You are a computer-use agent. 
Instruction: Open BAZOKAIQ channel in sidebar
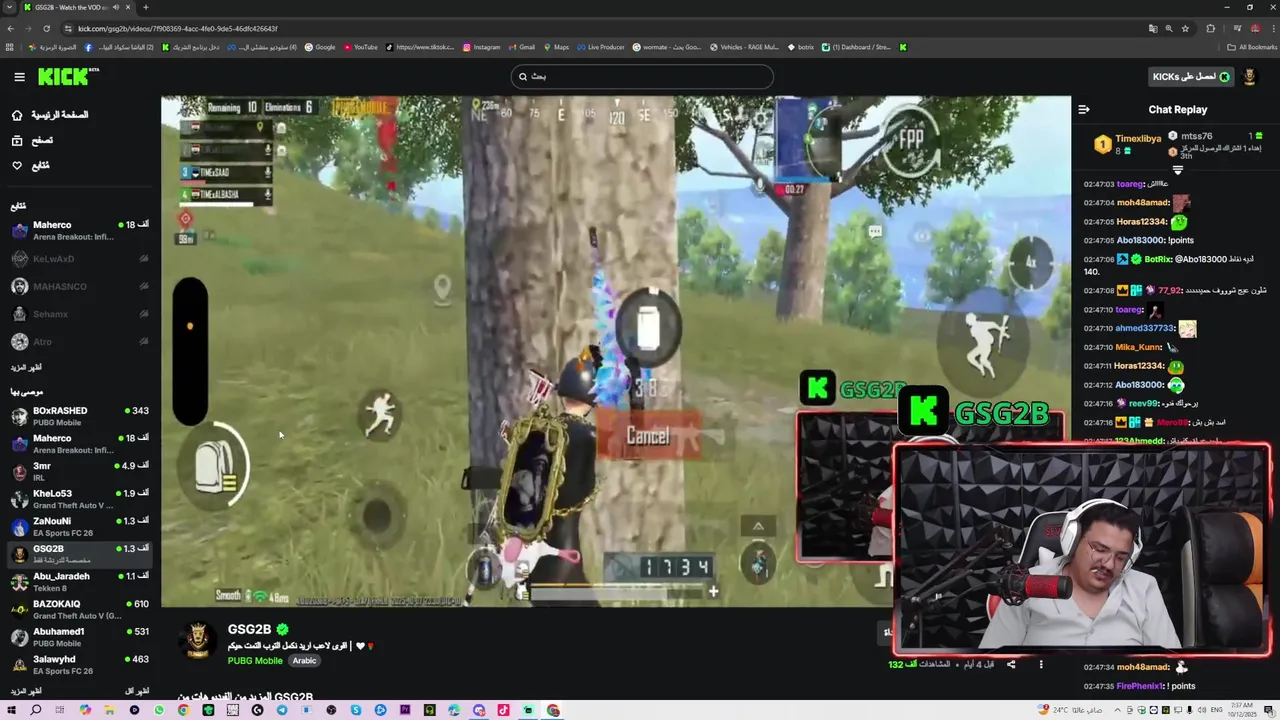80,610
